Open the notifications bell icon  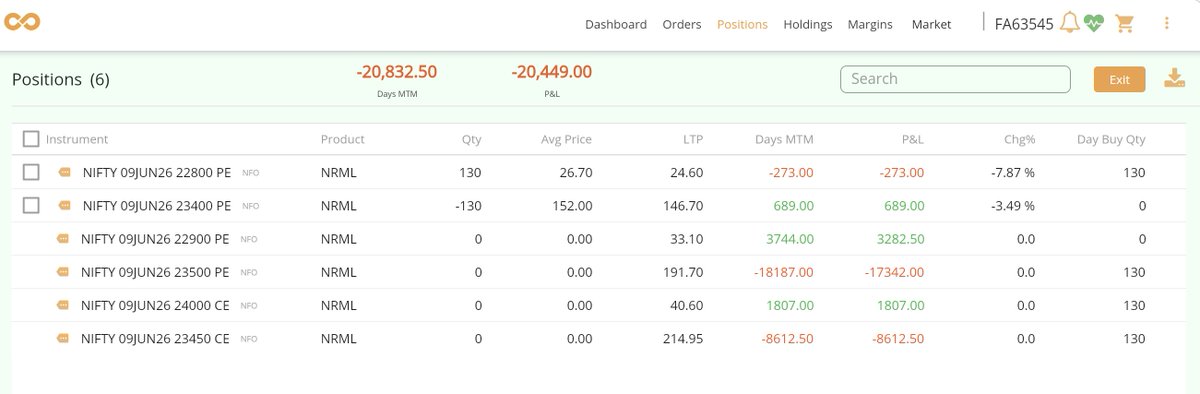click(x=1070, y=23)
